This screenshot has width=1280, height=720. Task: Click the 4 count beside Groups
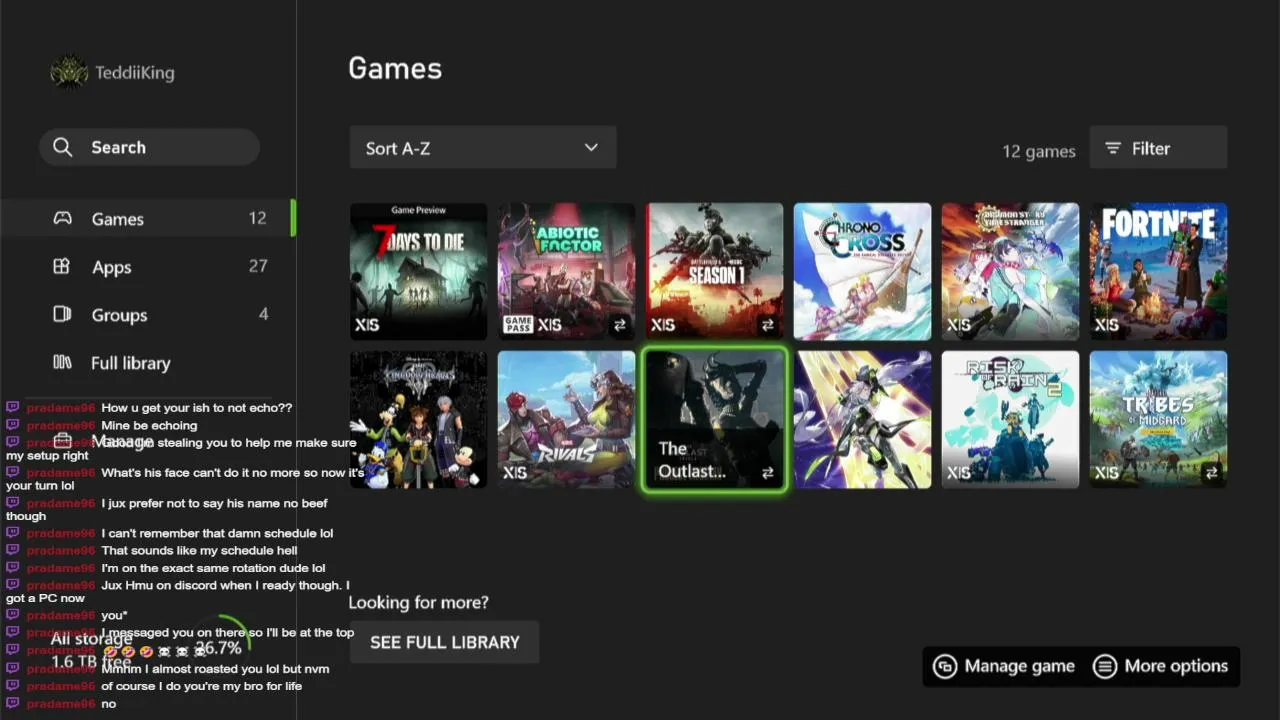[x=263, y=314]
